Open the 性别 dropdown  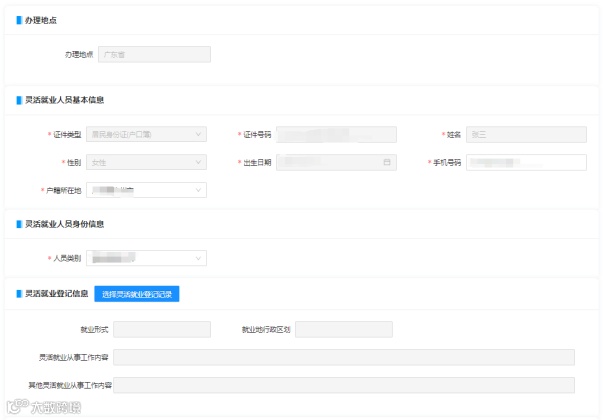coord(146,162)
